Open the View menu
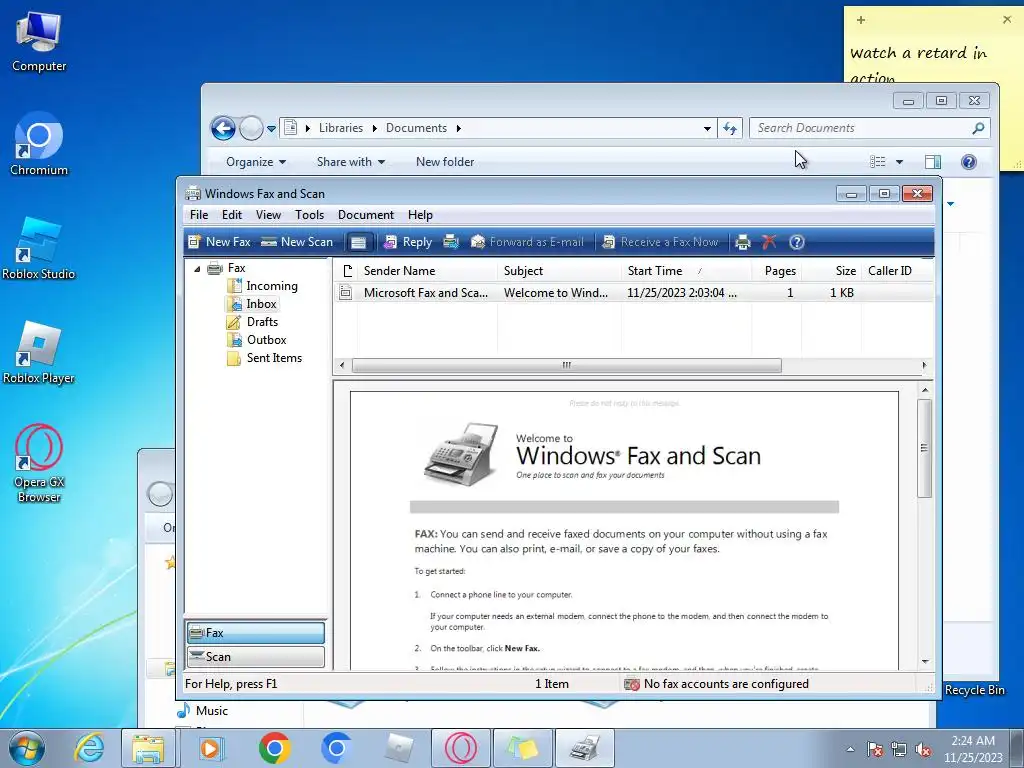The width and height of the screenshot is (1024, 768). click(x=268, y=215)
